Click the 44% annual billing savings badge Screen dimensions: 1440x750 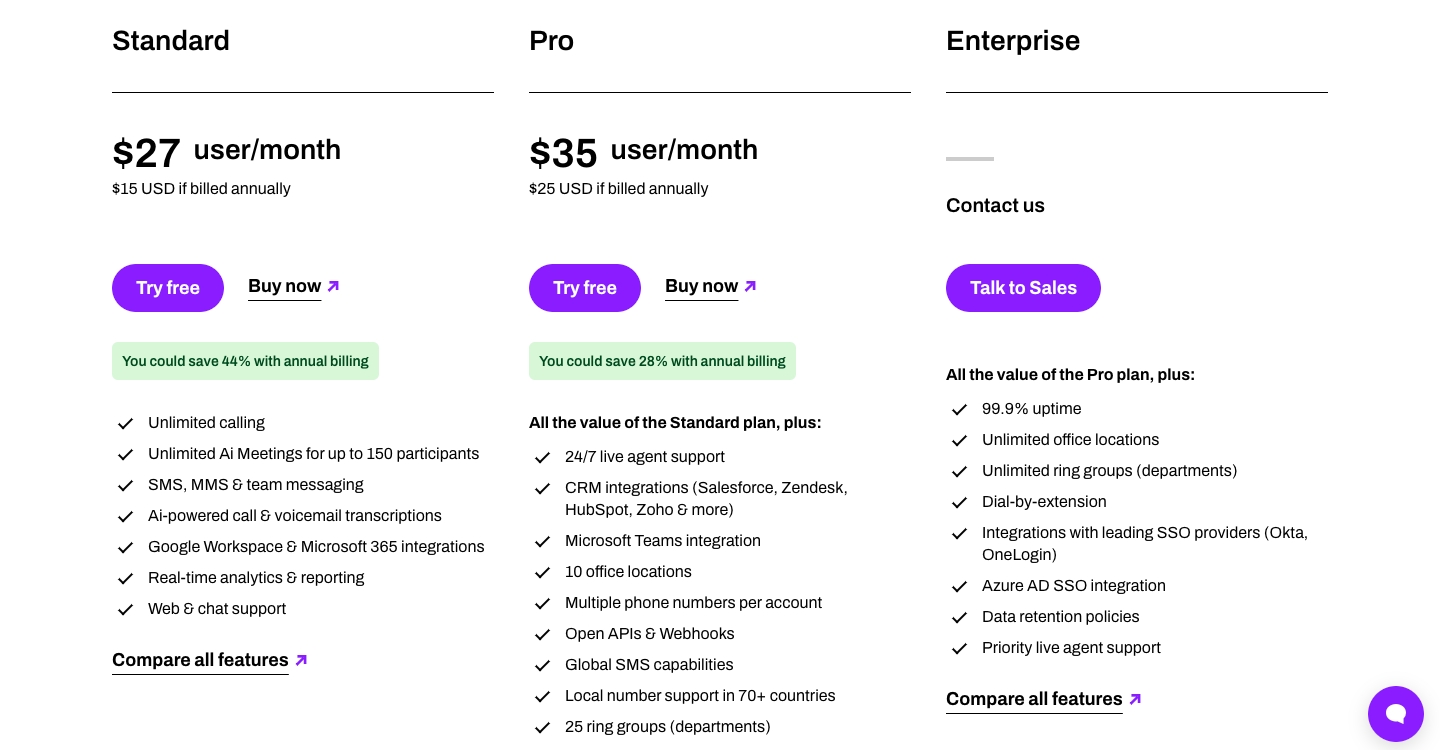(245, 361)
